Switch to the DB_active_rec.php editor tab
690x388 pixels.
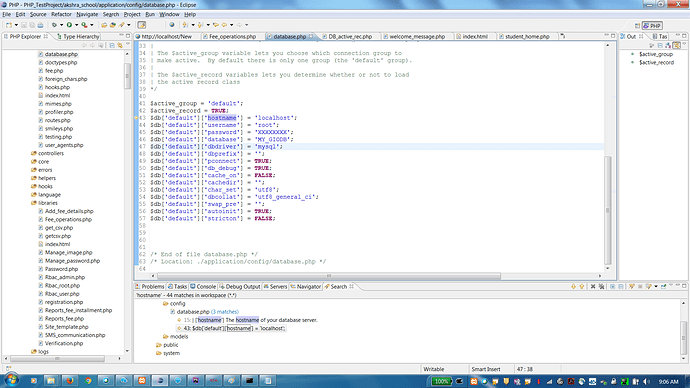[350, 37]
